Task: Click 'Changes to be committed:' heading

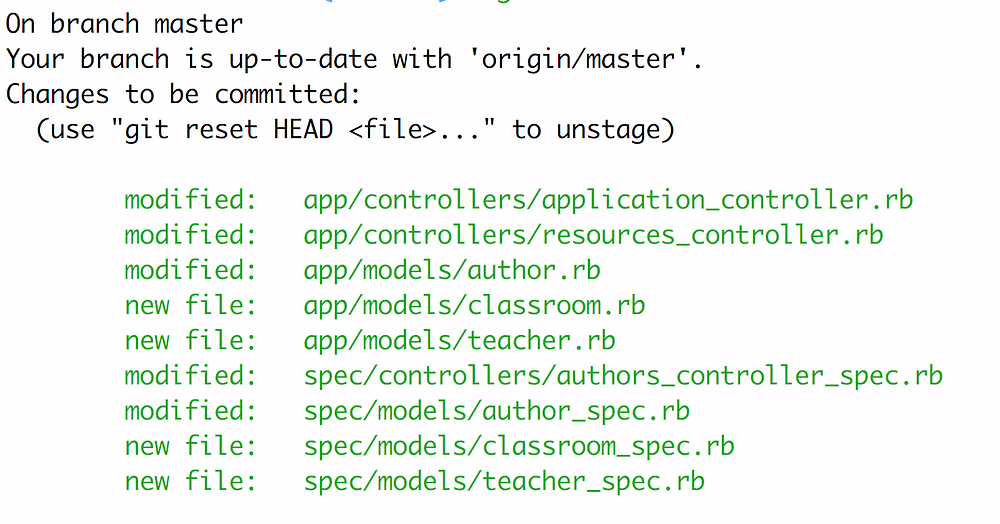Action: click(x=184, y=94)
